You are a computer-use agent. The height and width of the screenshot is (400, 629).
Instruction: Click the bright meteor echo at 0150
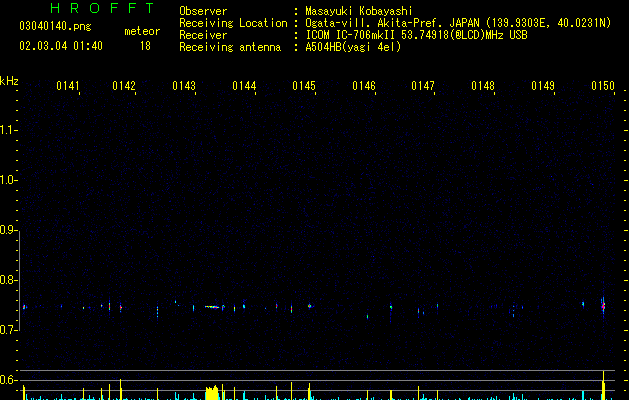pos(603,306)
